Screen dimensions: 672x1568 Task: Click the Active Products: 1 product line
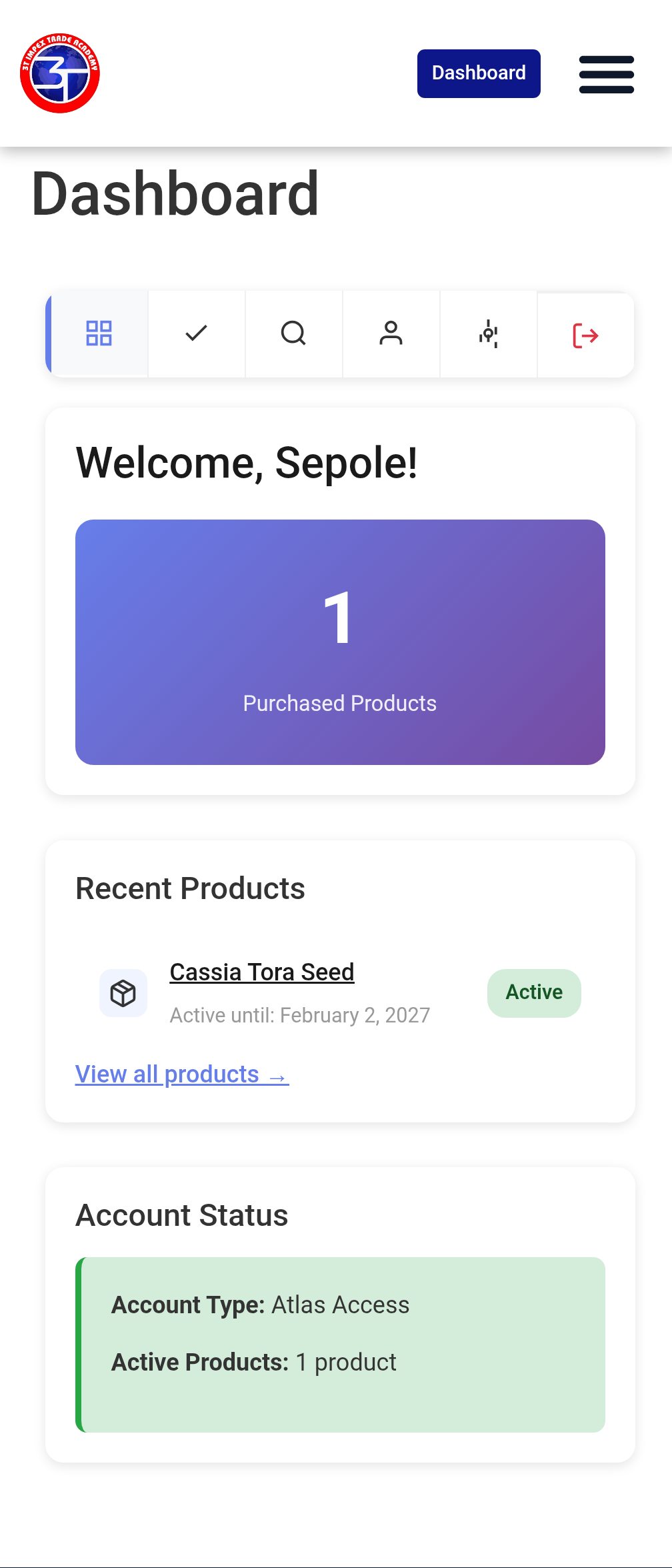[253, 1363]
